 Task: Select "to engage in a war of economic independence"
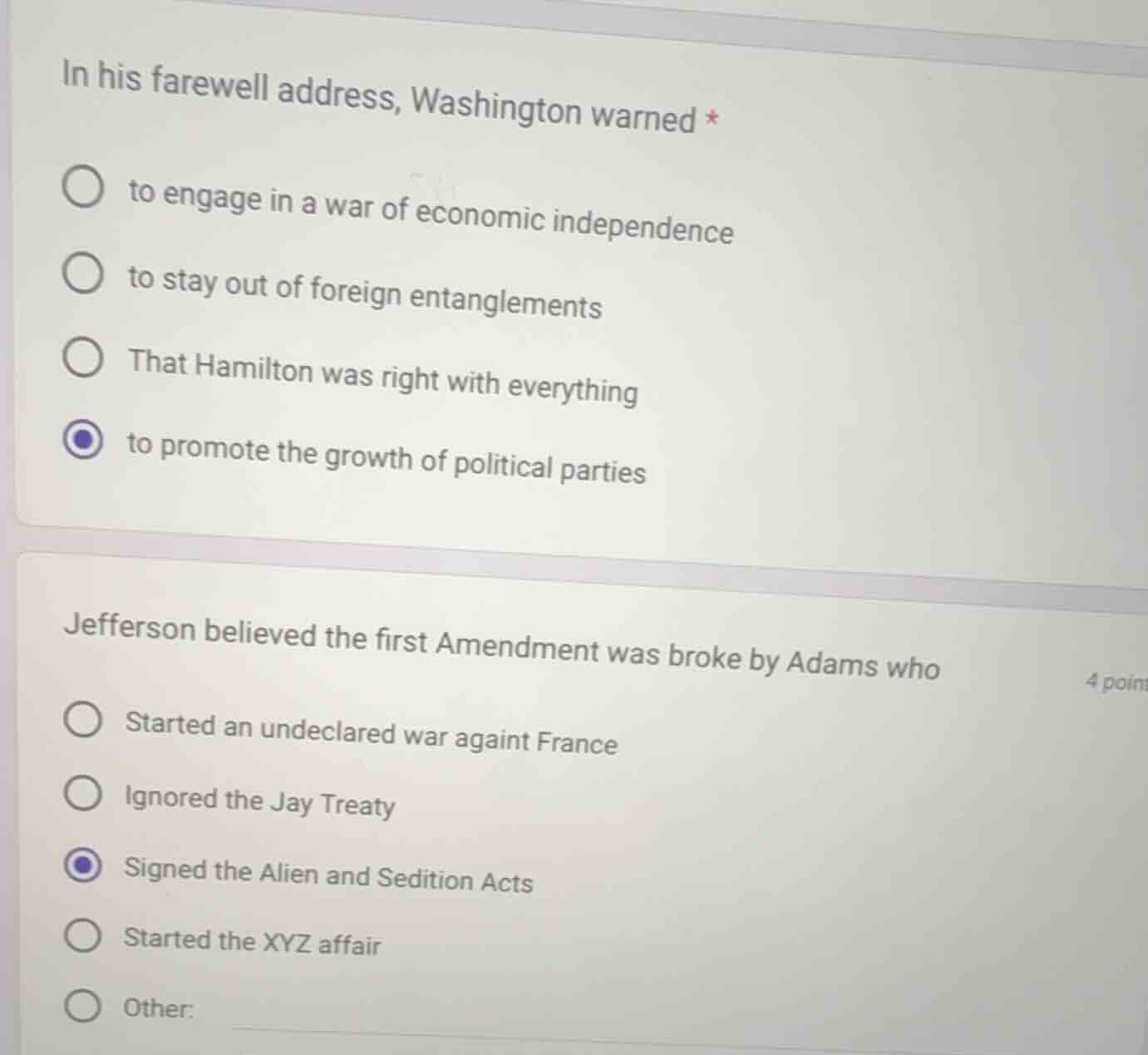tap(83, 186)
